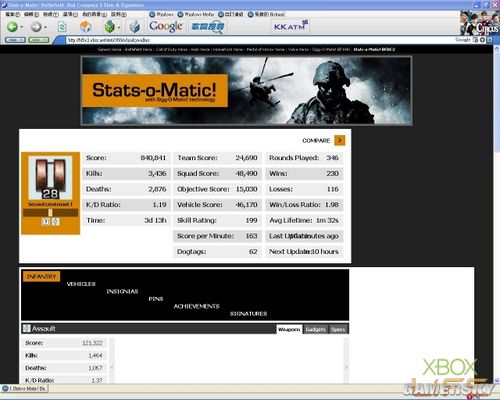Viewport: 500px width, 400px height.
Task: Switch to the PINS tab
Action: pos(156,299)
